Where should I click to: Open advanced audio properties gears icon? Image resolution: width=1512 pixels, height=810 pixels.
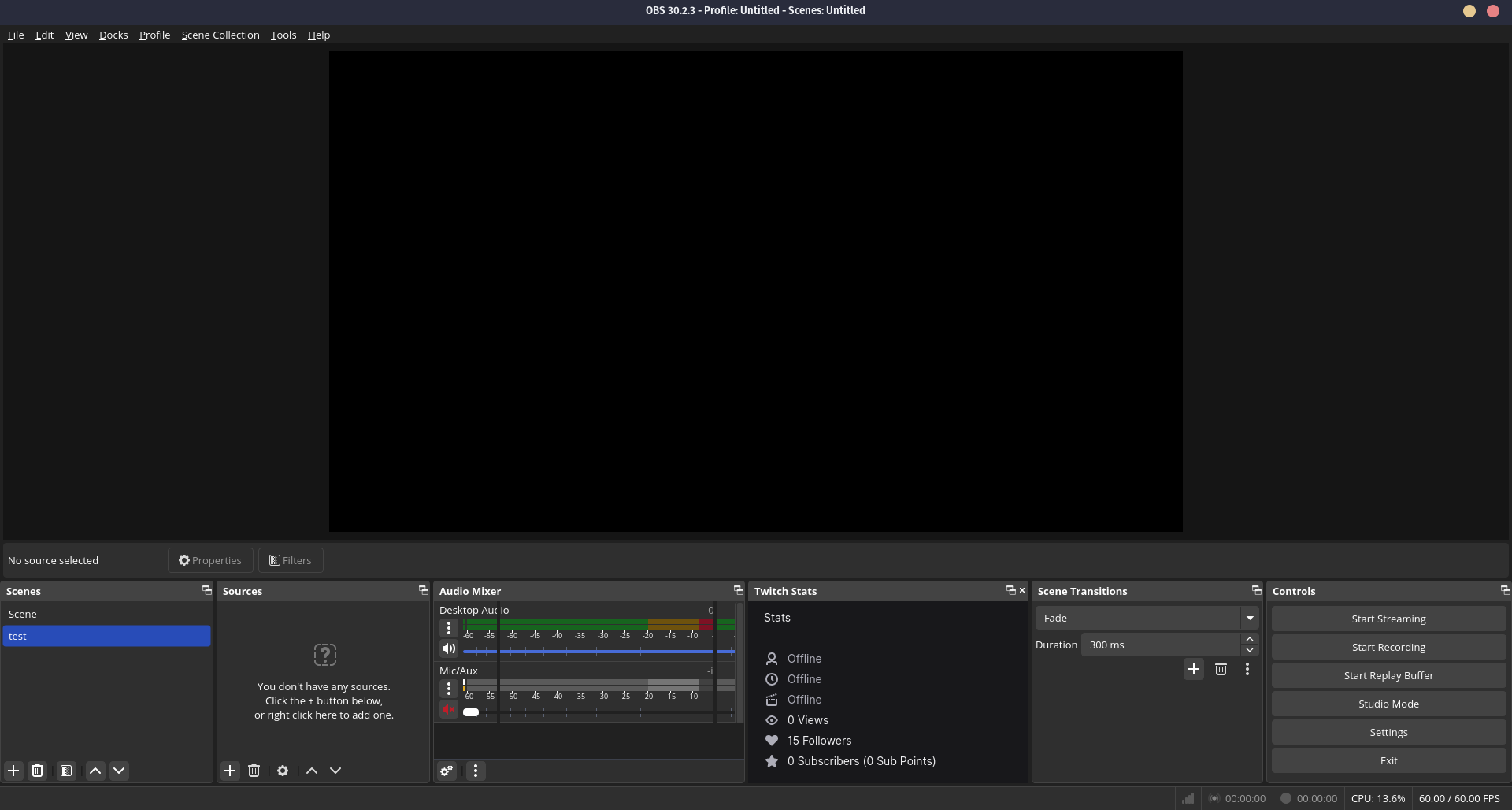[x=447, y=771]
